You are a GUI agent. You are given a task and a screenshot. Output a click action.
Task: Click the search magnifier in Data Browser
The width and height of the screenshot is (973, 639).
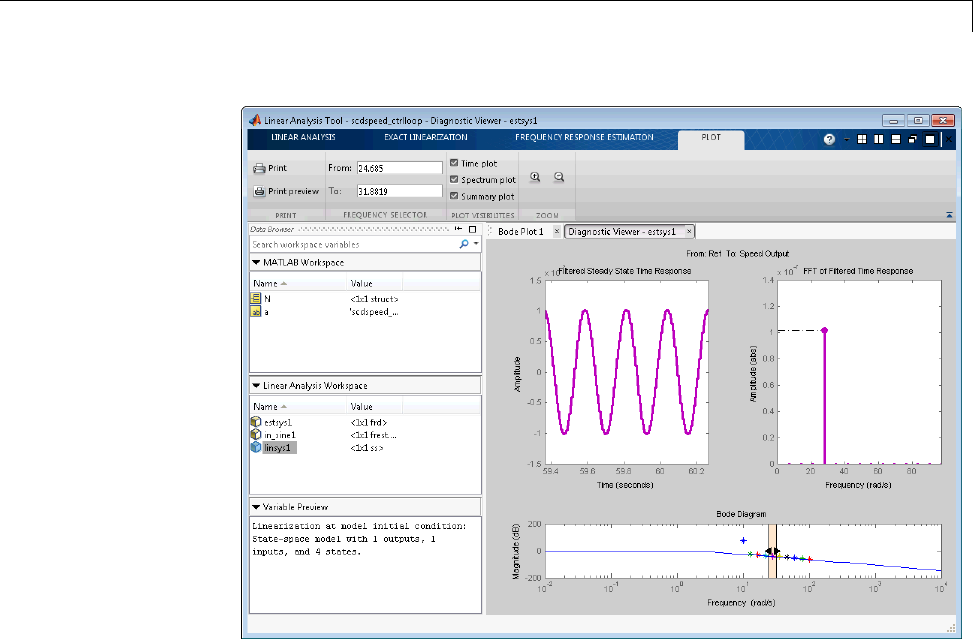[x=464, y=244]
